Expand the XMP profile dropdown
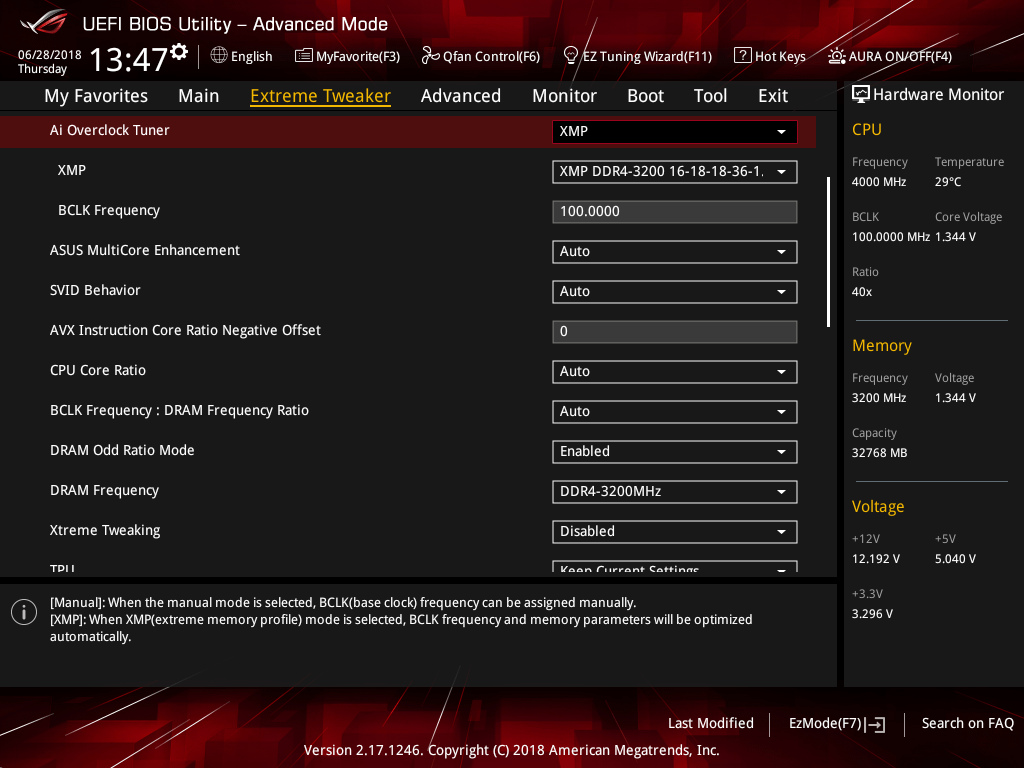Image resolution: width=1024 pixels, height=768 pixels. pyautogui.click(x=675, y=172)
